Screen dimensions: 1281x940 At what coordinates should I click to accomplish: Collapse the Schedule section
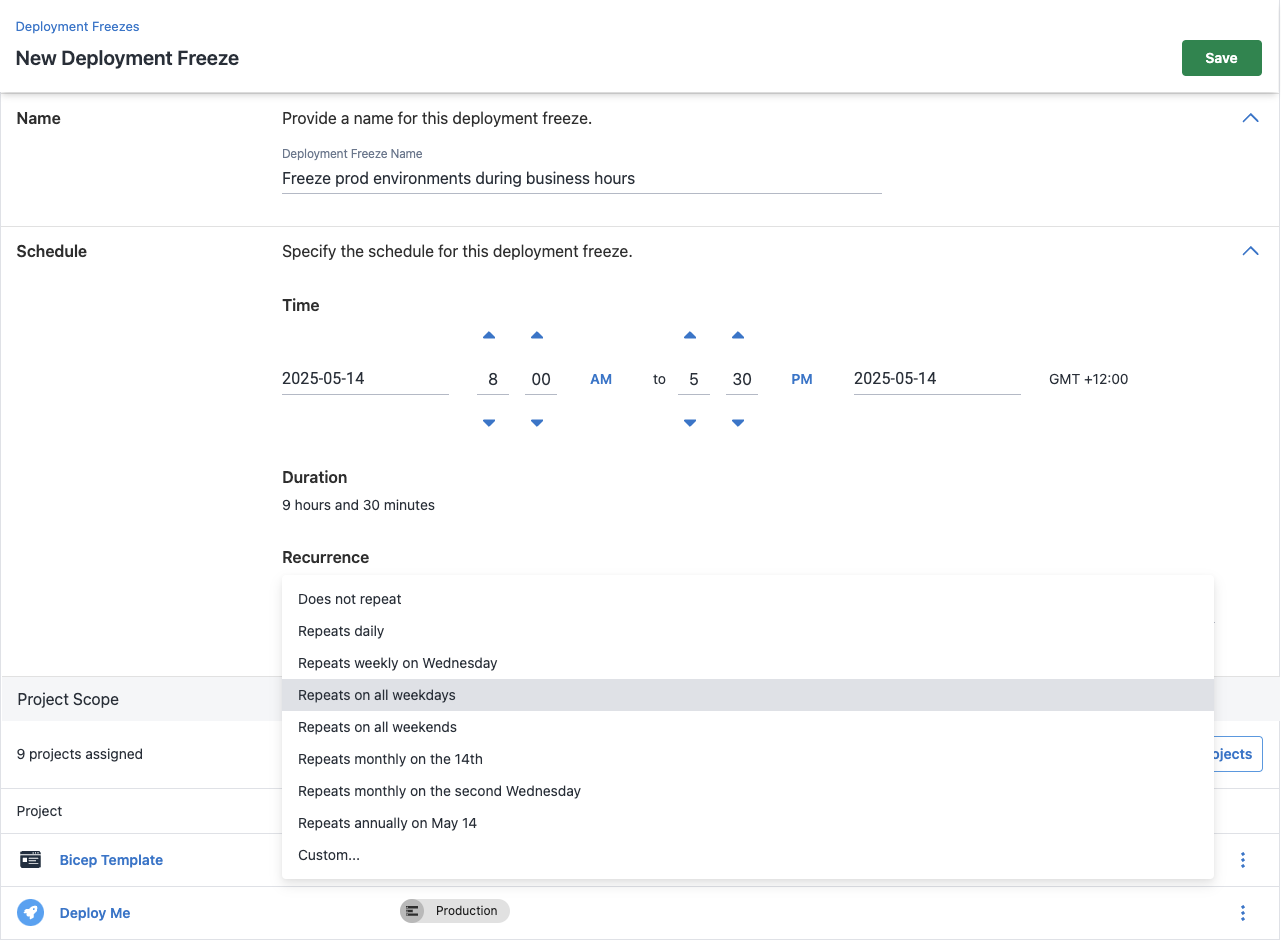(1250, 251)
